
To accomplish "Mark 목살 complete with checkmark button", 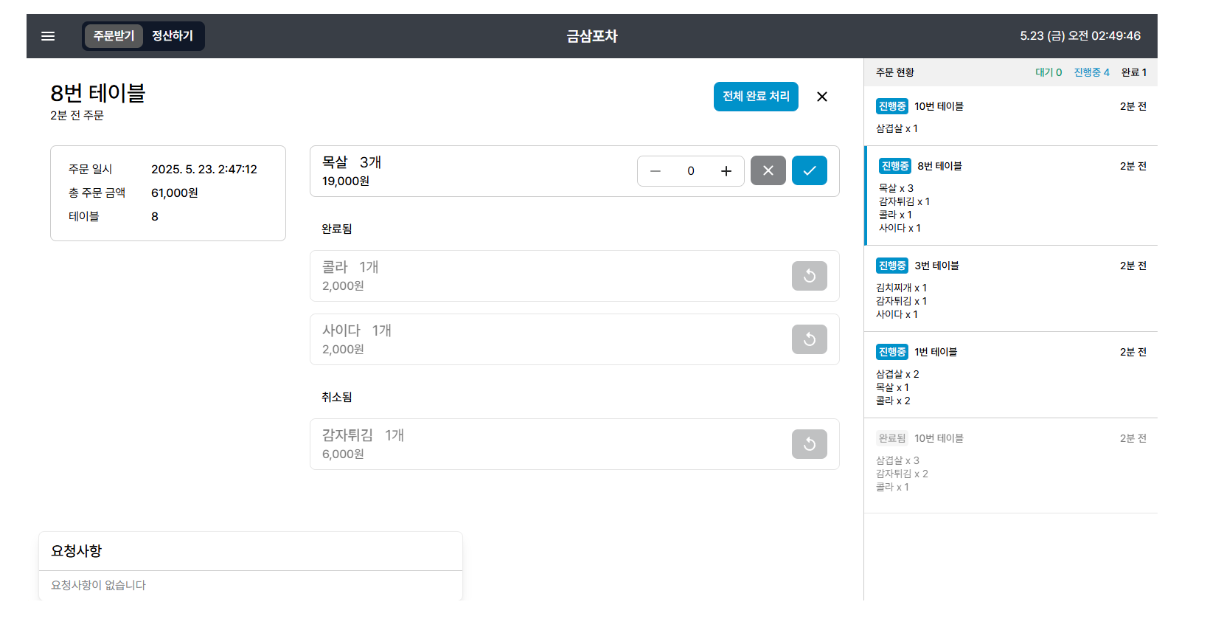I will pyautogui.click(x=809, y=171).
